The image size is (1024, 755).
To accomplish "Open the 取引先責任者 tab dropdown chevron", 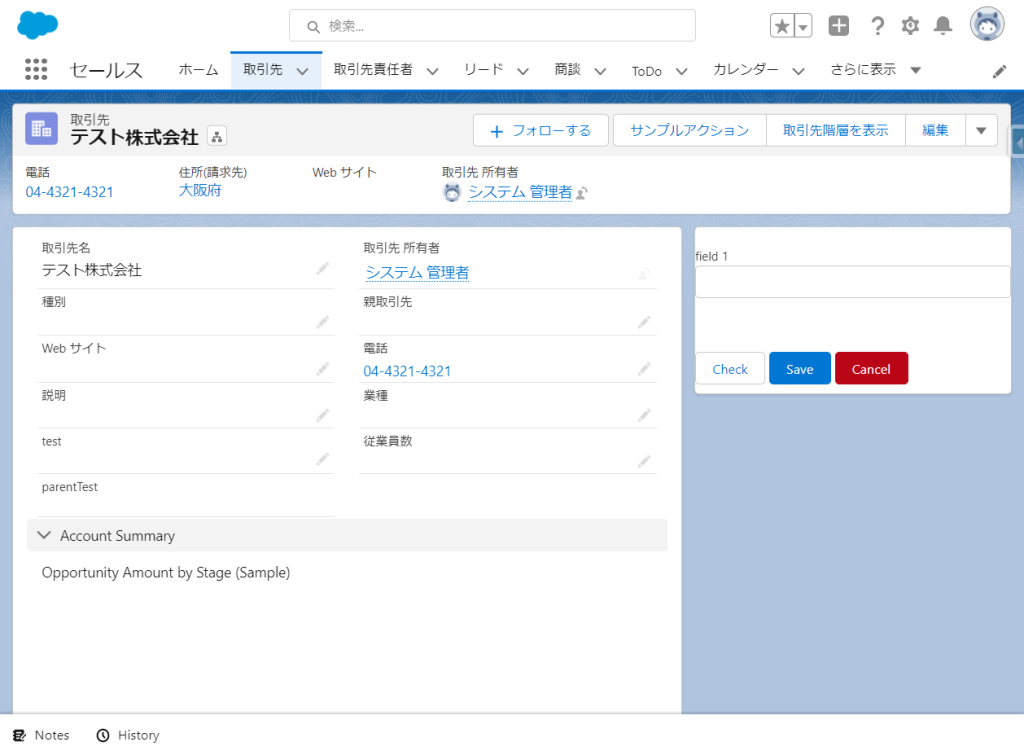I will coord(432,71).
